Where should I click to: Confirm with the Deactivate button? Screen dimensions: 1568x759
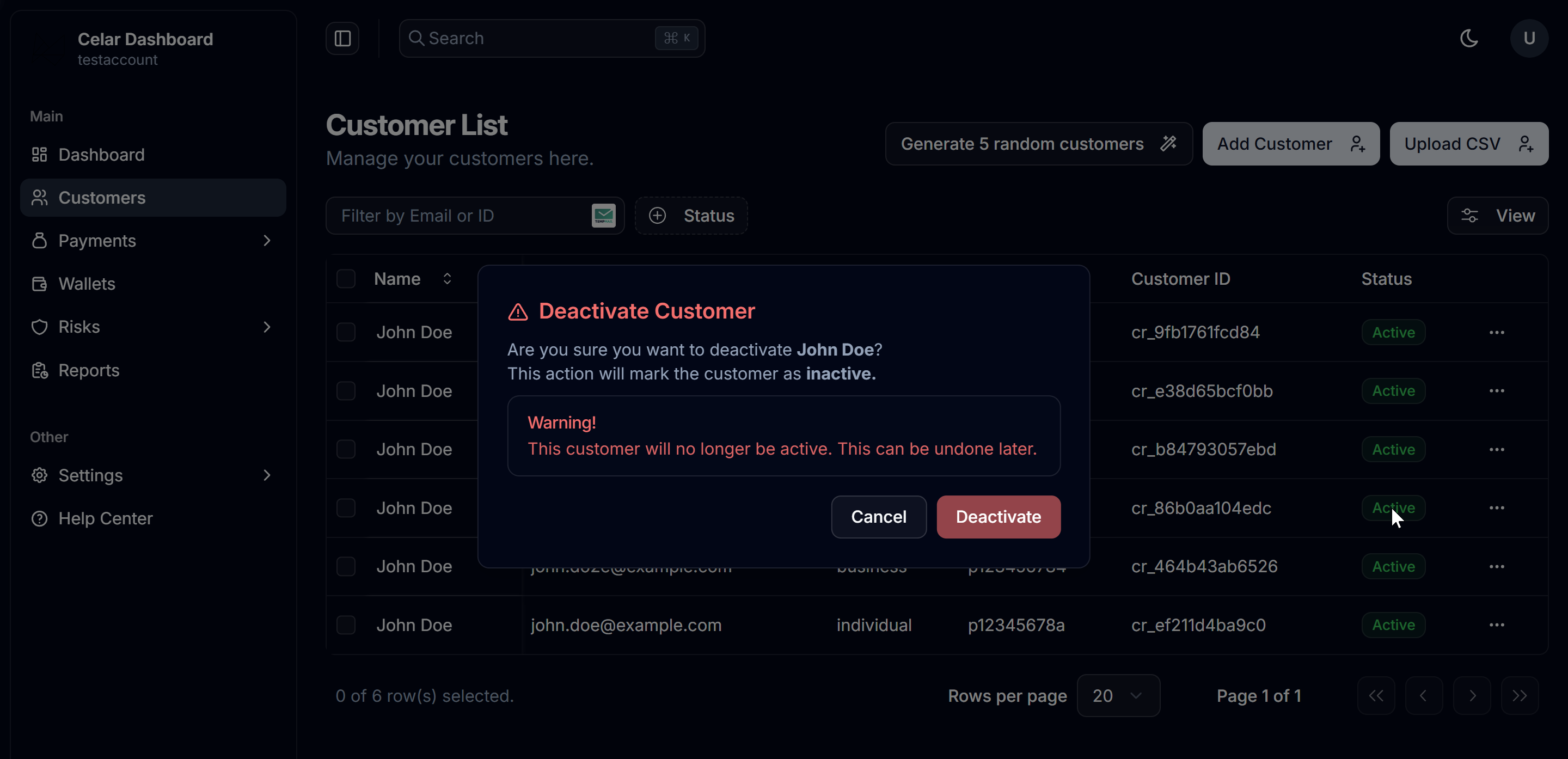point(999,517)
